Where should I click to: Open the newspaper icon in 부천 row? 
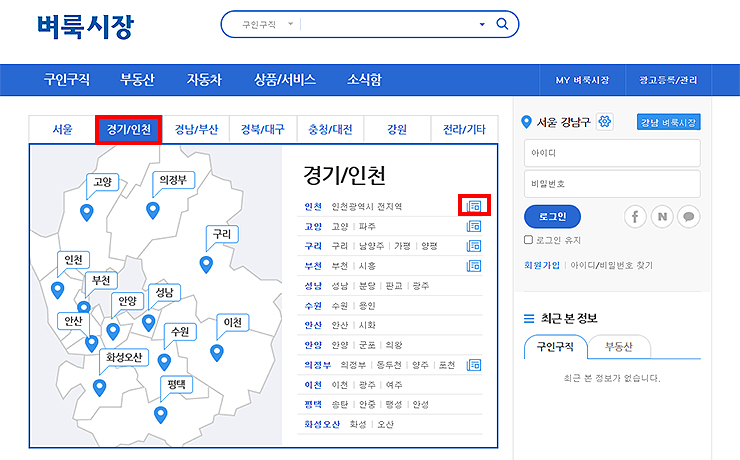[474, 266]
